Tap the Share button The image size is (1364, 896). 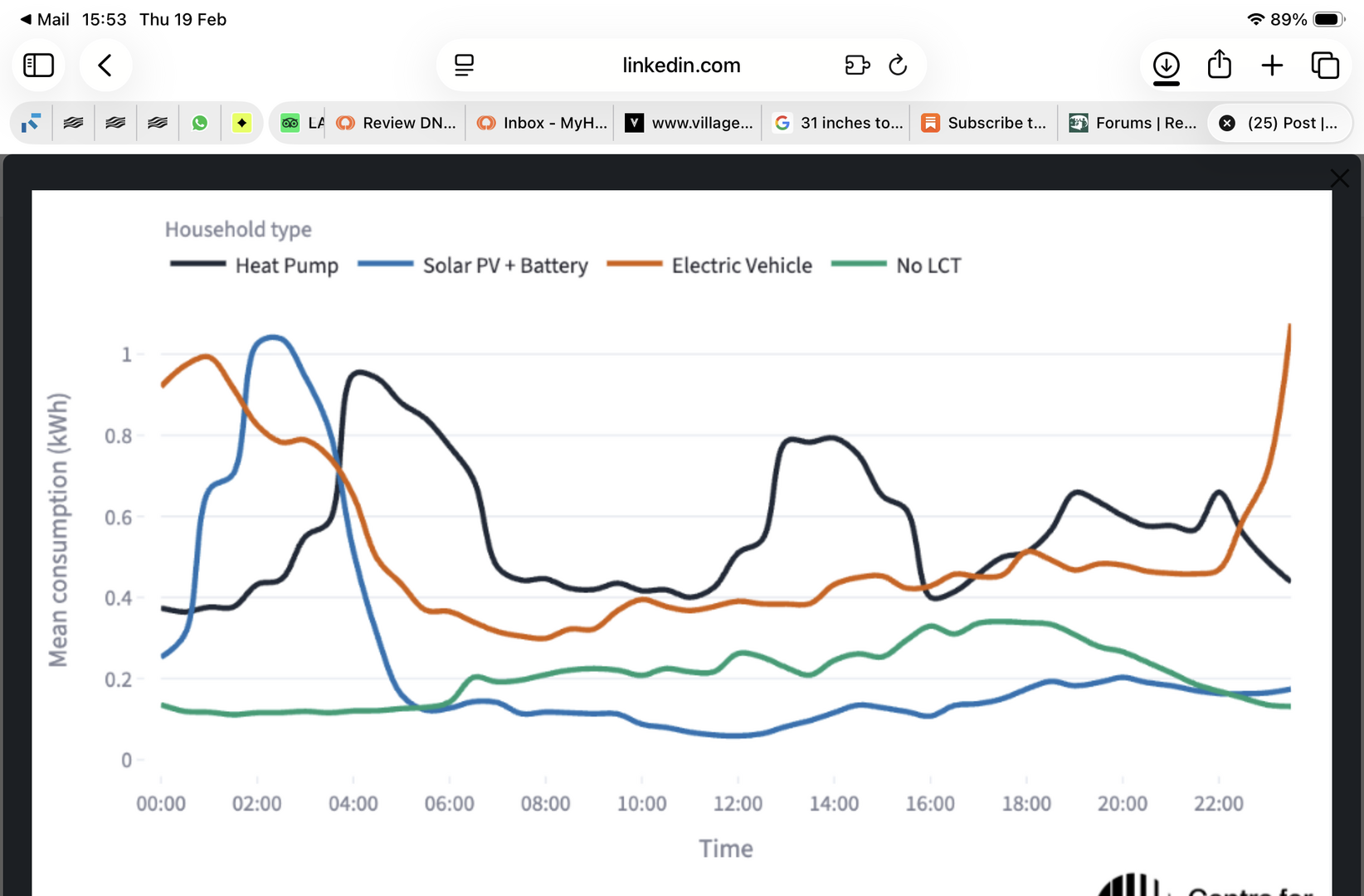point(1219,65)
